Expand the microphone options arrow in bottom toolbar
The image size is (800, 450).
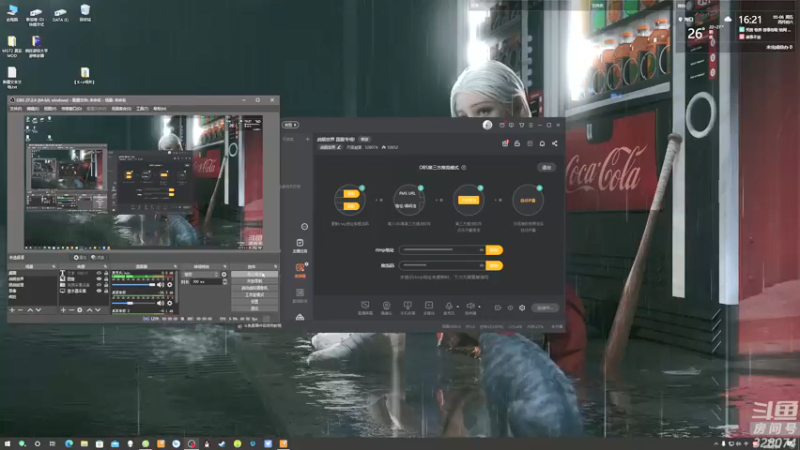coord(456,307)
